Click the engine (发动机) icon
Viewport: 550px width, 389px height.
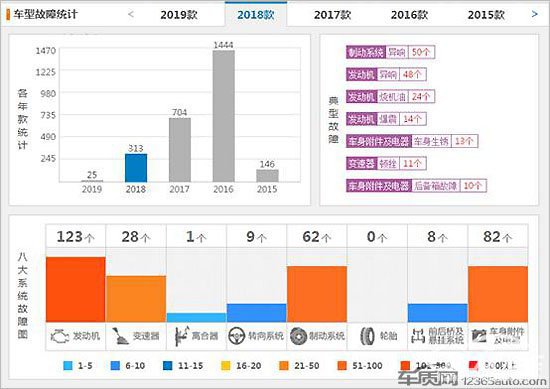pyautogui.click(x=60, y=336)
